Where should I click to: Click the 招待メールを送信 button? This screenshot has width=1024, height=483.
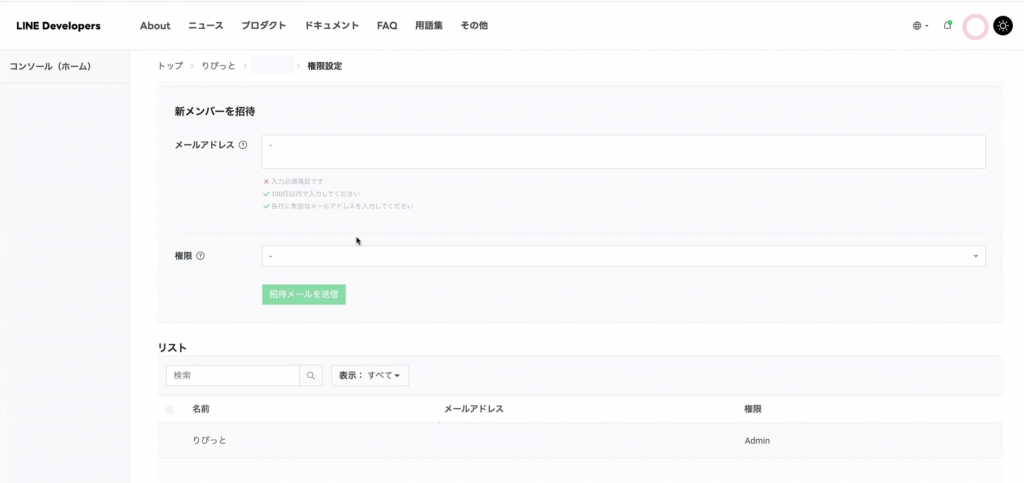[x=304, y=294]
